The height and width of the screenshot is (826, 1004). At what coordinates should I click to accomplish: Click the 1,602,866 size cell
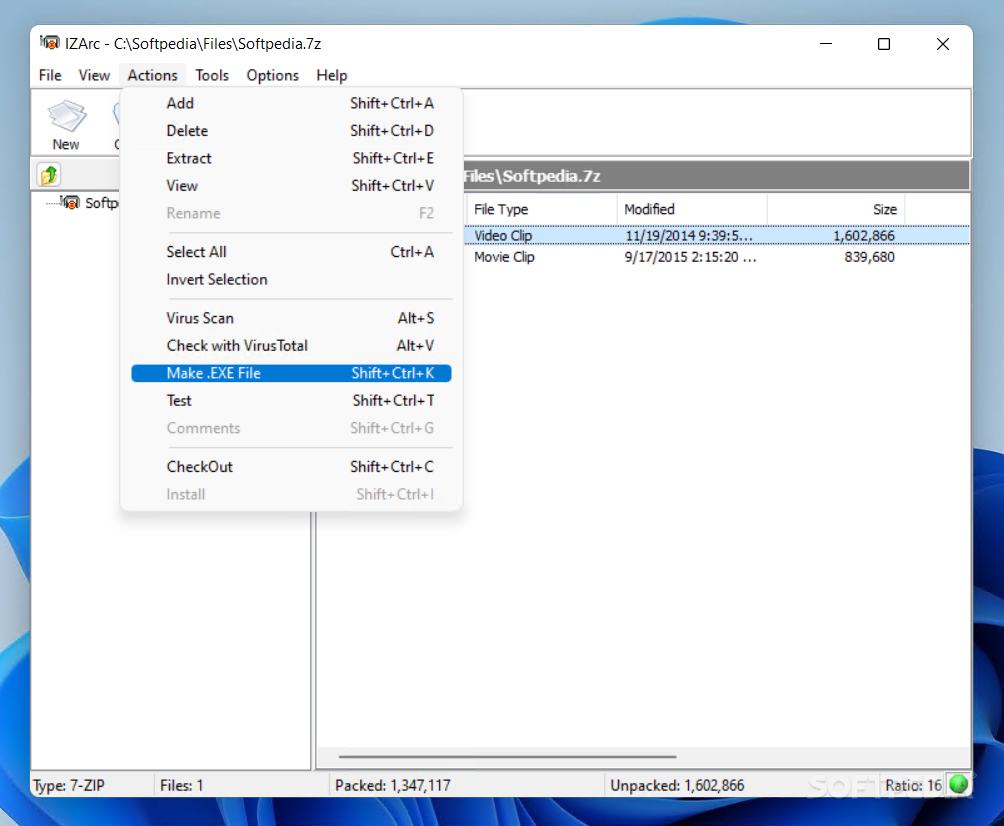863,236
